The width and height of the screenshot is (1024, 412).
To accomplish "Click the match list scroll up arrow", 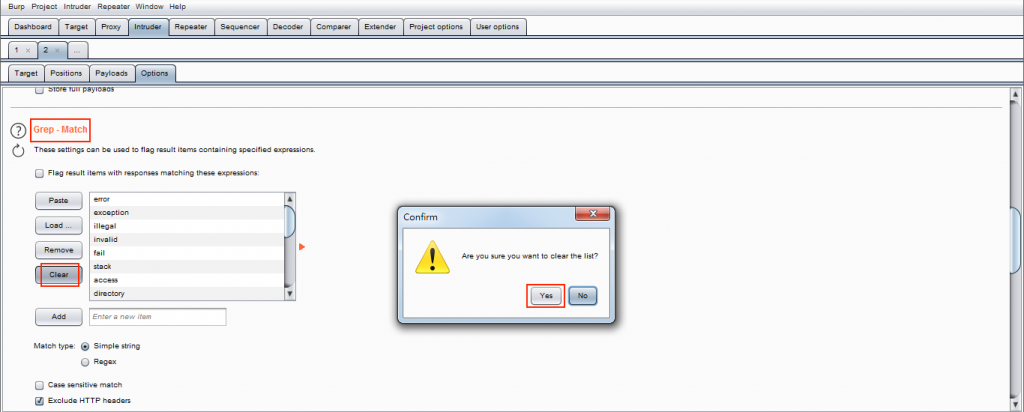I will point(290,198).
